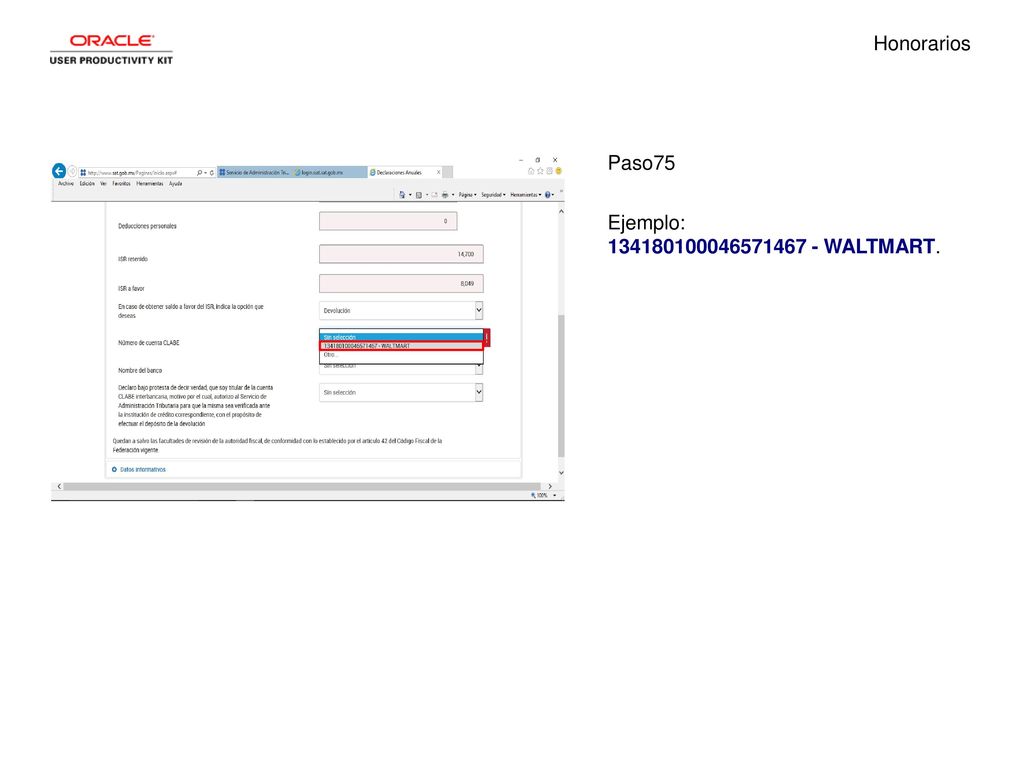
Task: Open the Ayuda menu
Action: point(175,184)
